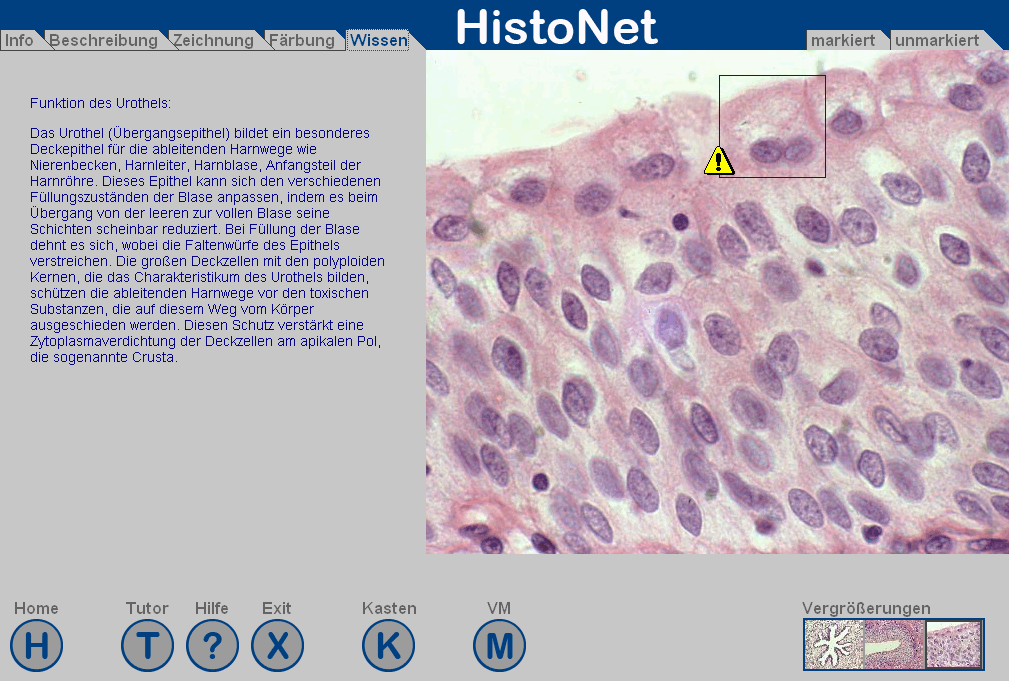Click the HistoNet title logo
The image size is (1009, 681).
(x=557, y=26)
